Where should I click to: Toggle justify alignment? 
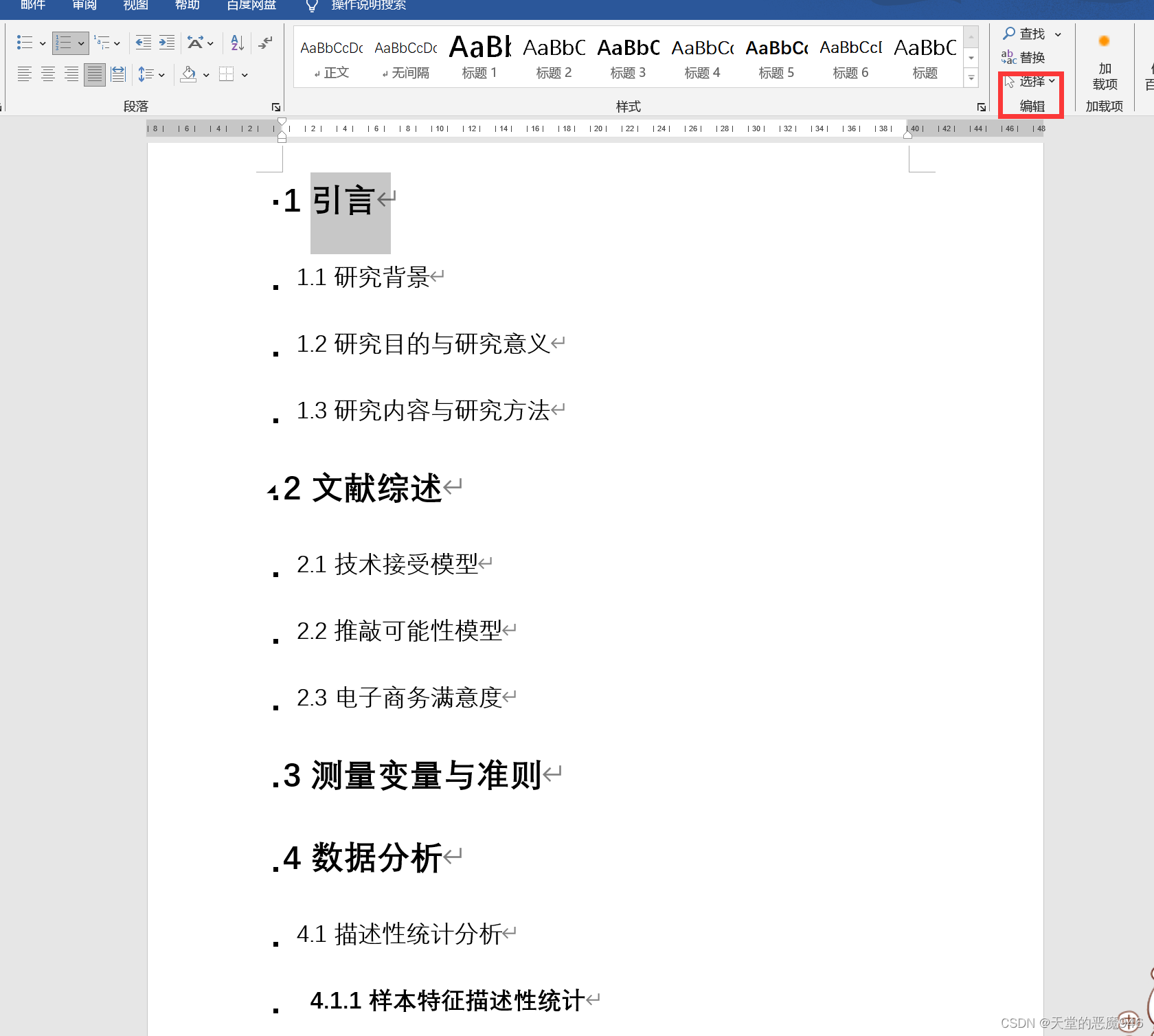coord(95,74)
